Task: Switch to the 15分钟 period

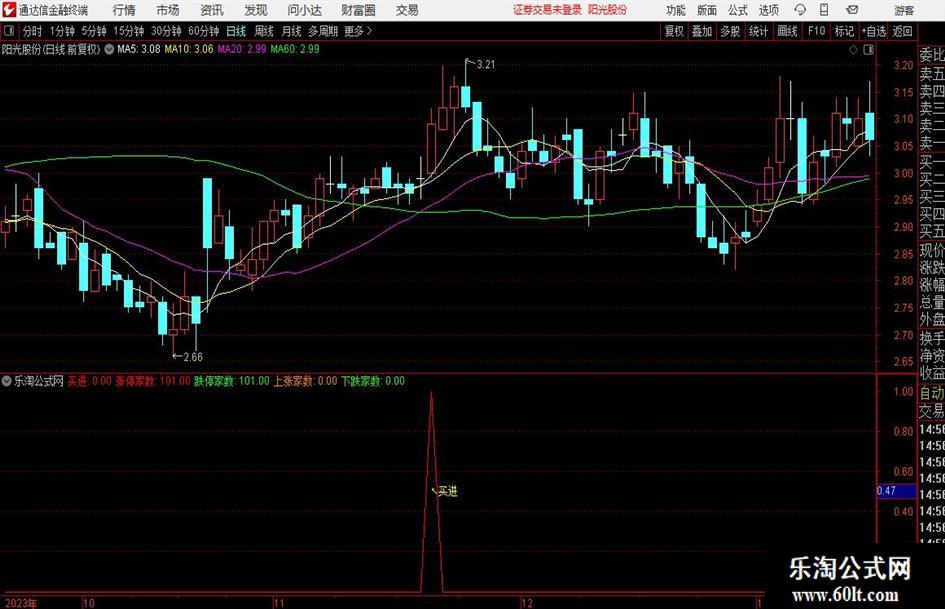Action: click(128, 31)
